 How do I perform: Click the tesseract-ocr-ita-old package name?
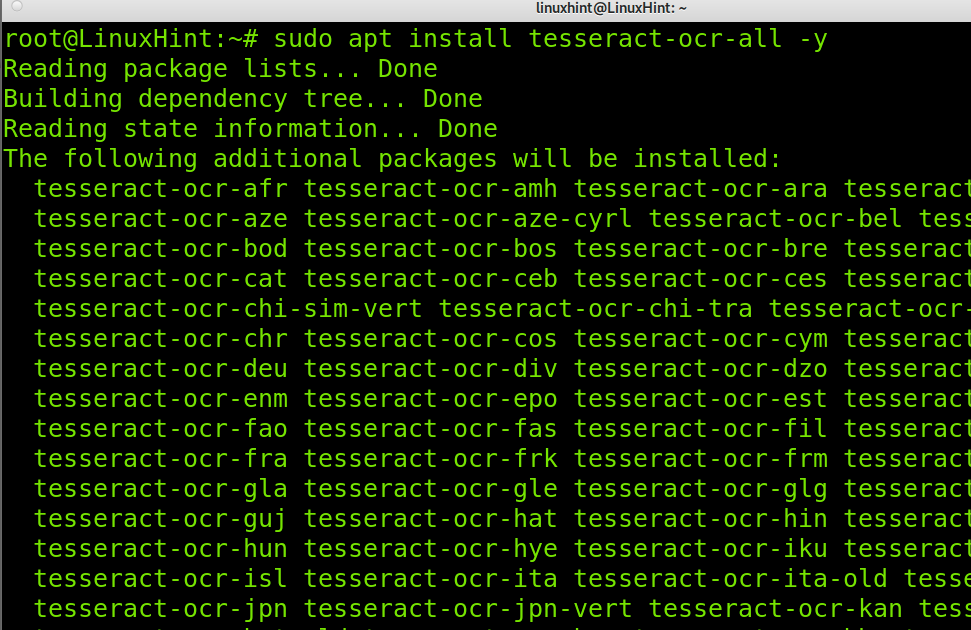731,579
